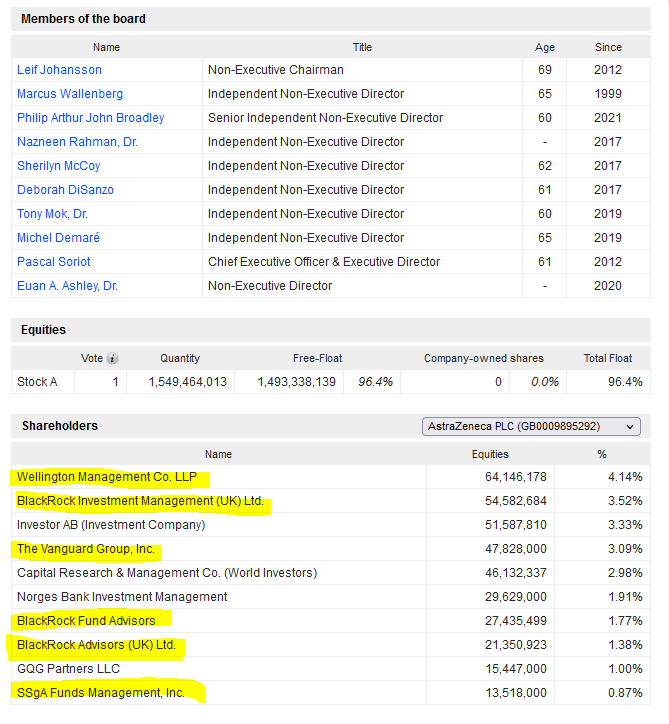Click the Total Float column header
669x724 pixels.
point(608,358)
